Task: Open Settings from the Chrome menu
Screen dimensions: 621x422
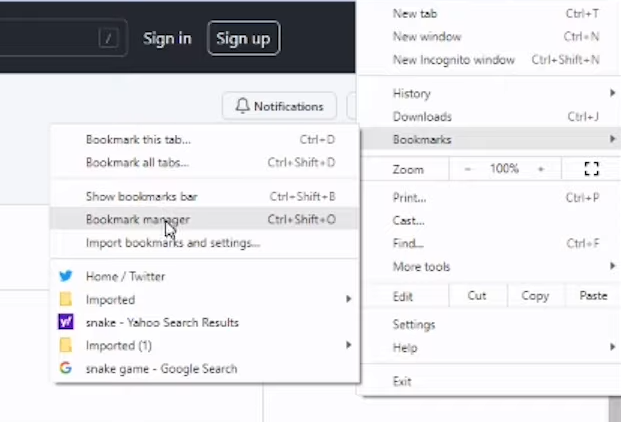Action: 491,325
